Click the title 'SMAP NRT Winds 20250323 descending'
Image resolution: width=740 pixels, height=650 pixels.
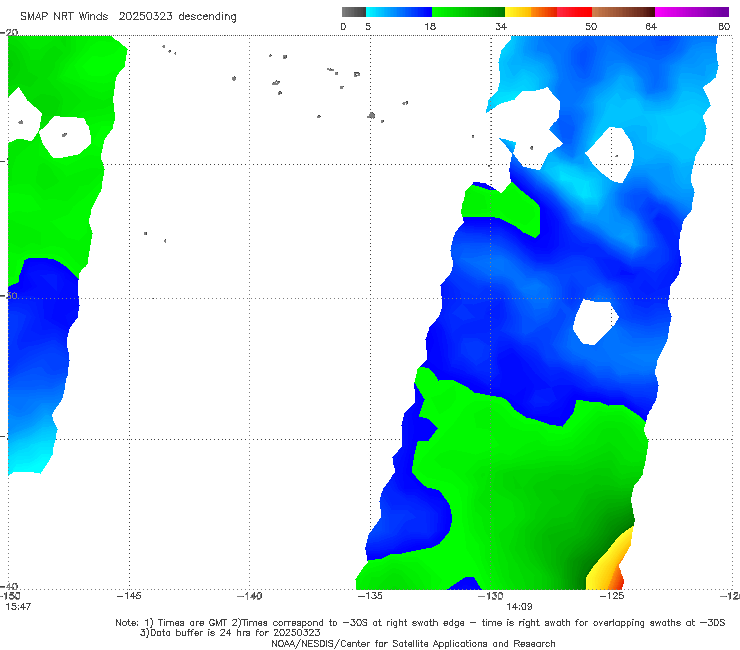point(128,16)
